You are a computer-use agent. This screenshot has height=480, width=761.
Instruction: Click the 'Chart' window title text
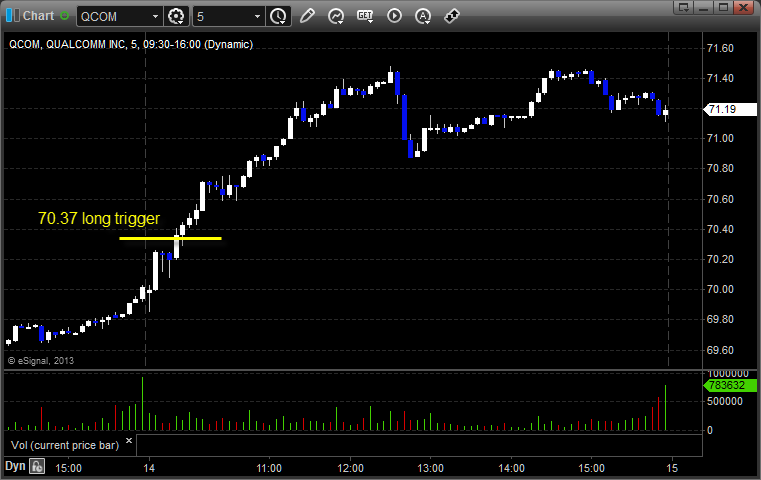pyautogui.click(x=38, y=16)
